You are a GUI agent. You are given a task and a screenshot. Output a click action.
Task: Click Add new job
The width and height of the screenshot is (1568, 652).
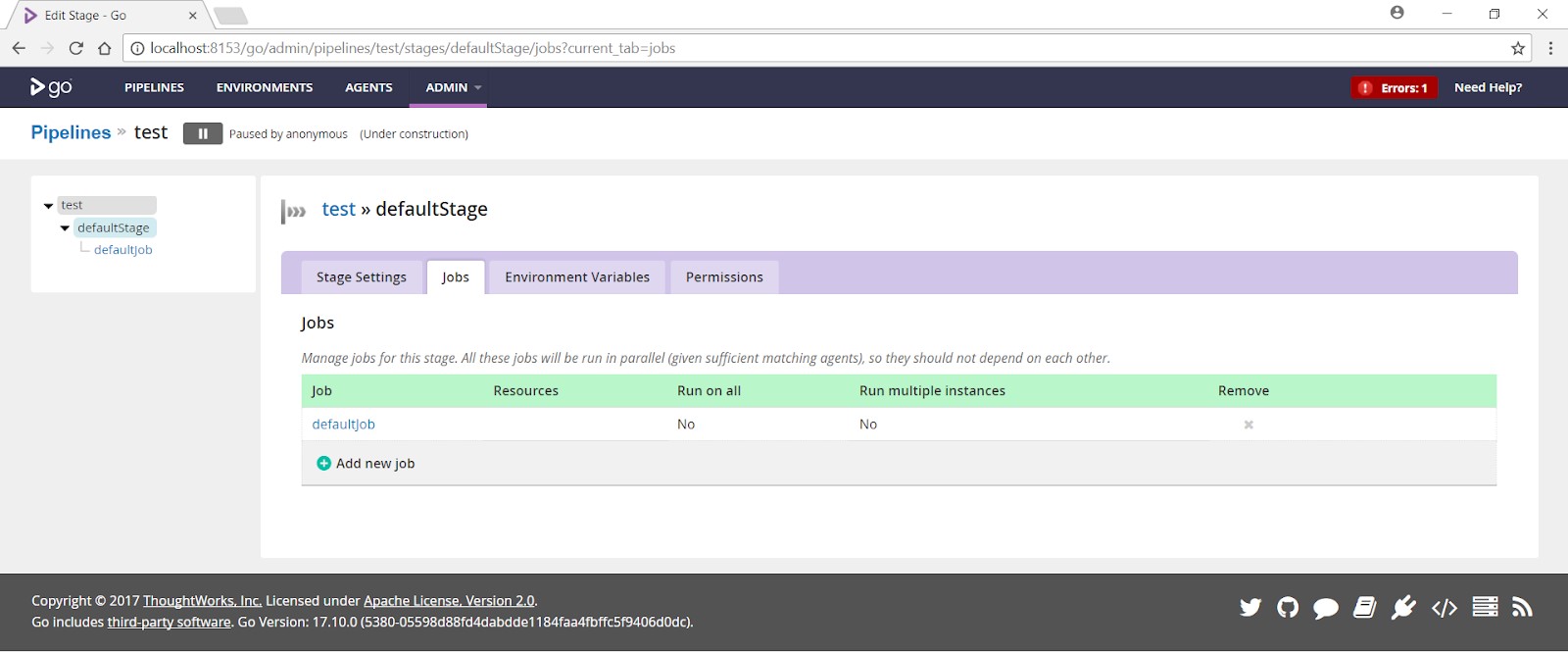pyautogui.click(x=366, y=464)
